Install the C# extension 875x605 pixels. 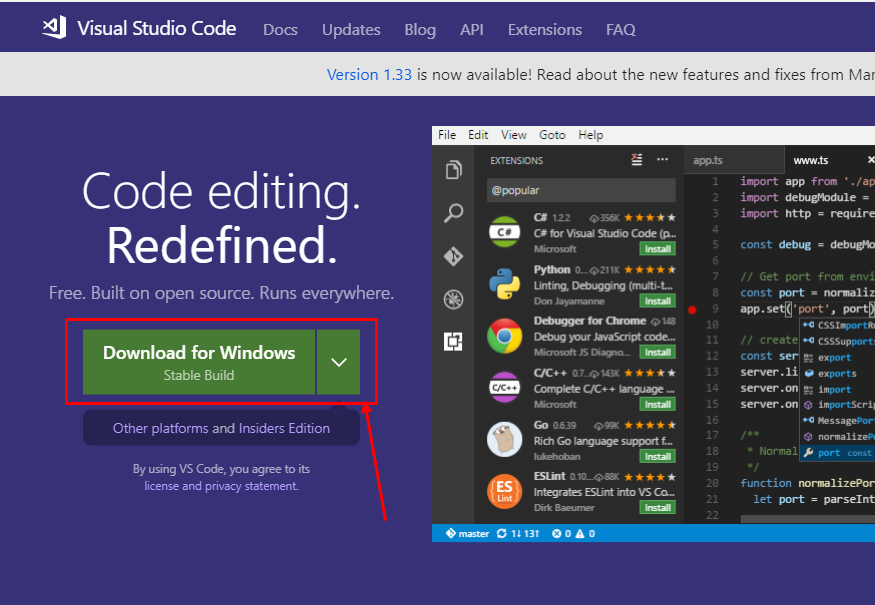(x=657, y=249)
